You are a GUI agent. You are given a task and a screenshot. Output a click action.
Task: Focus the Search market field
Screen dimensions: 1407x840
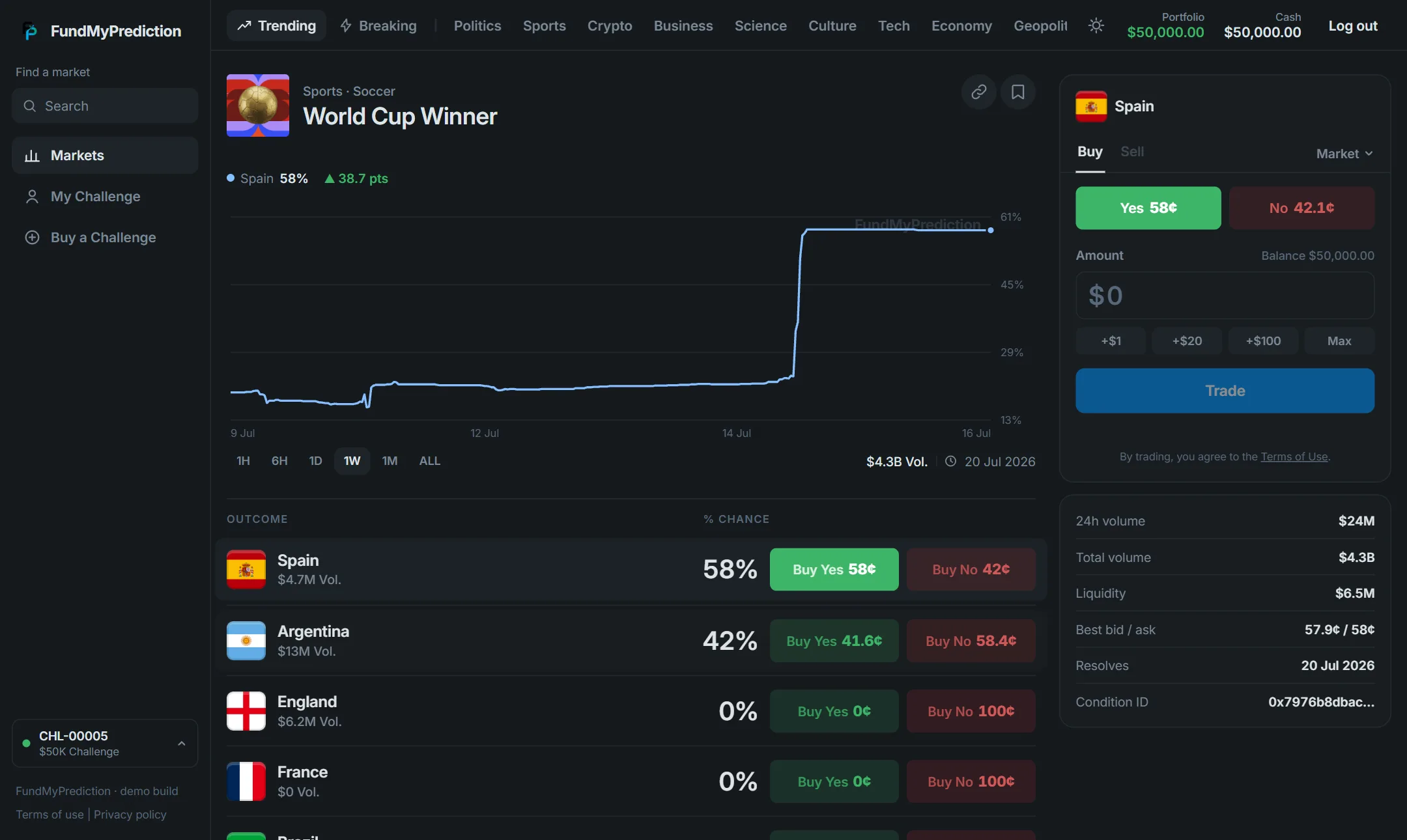(105, 105)
